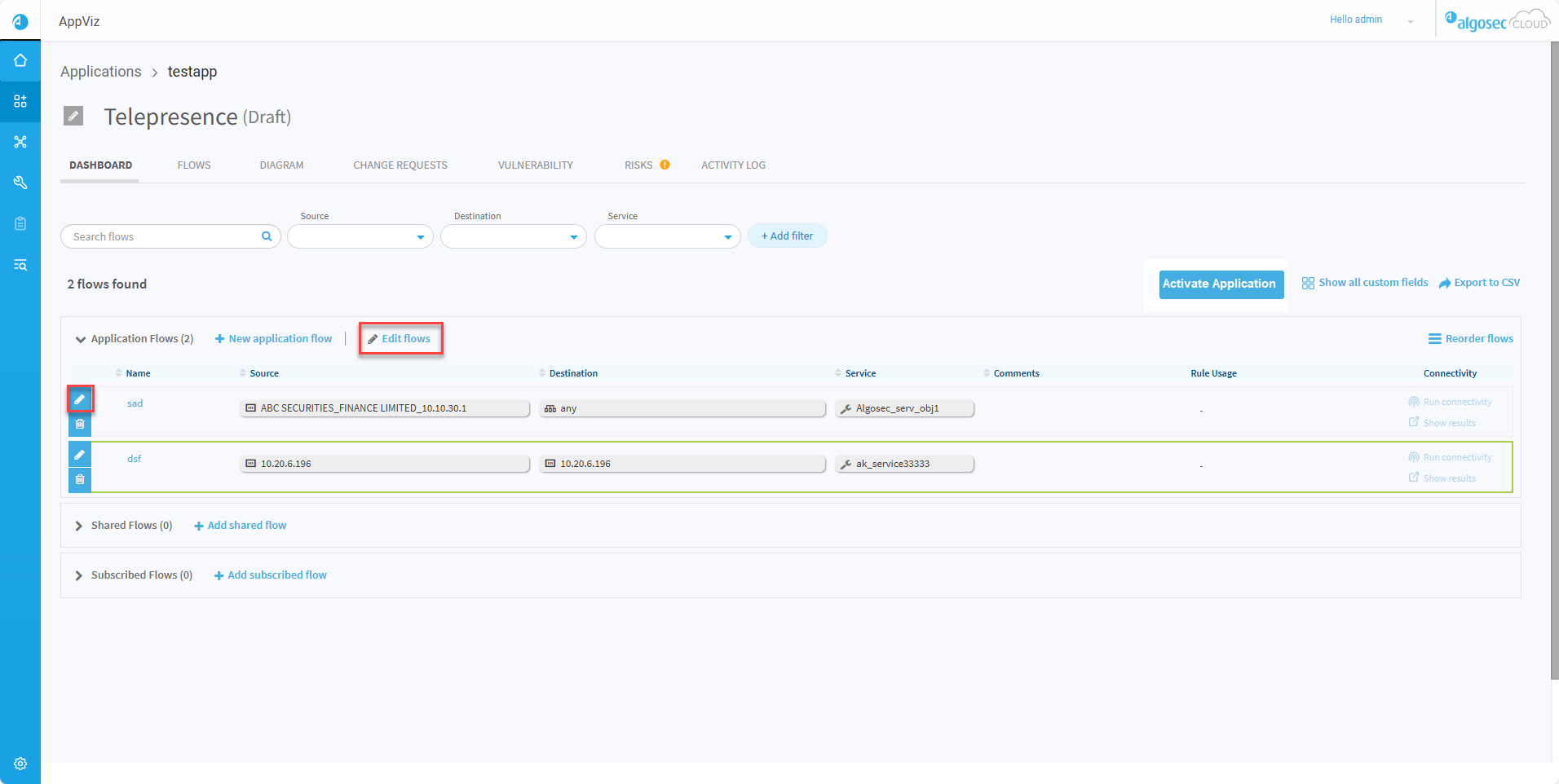
Task: Click the Add filter button
Action: [x=787, y=236]
